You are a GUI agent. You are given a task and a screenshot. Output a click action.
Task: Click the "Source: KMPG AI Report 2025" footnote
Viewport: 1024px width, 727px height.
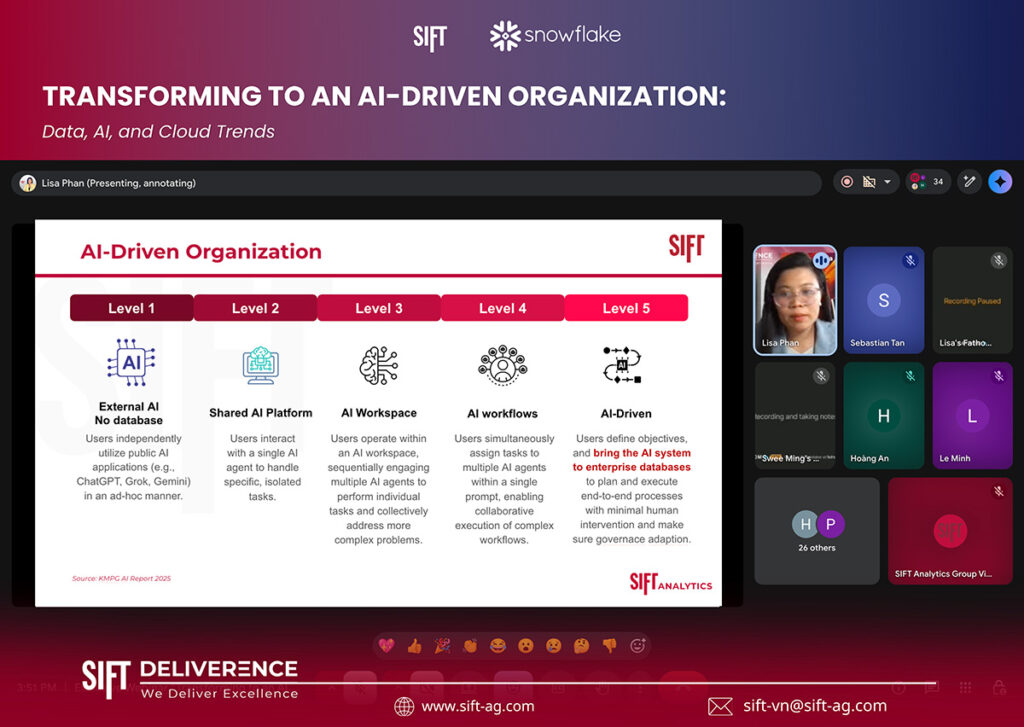coord(121,578)
